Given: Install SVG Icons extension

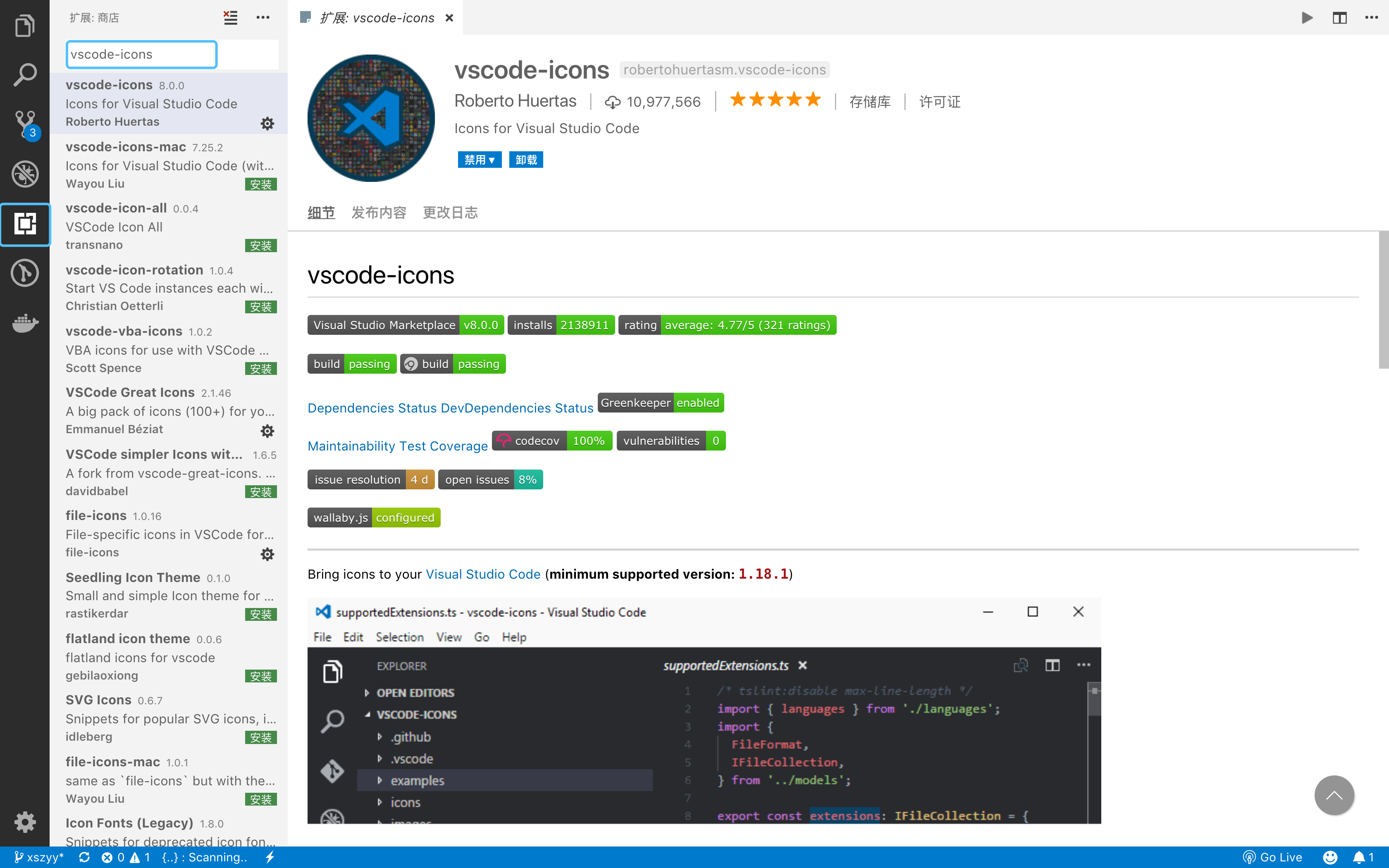Looking at the screenshot, I should coord(260,737).
